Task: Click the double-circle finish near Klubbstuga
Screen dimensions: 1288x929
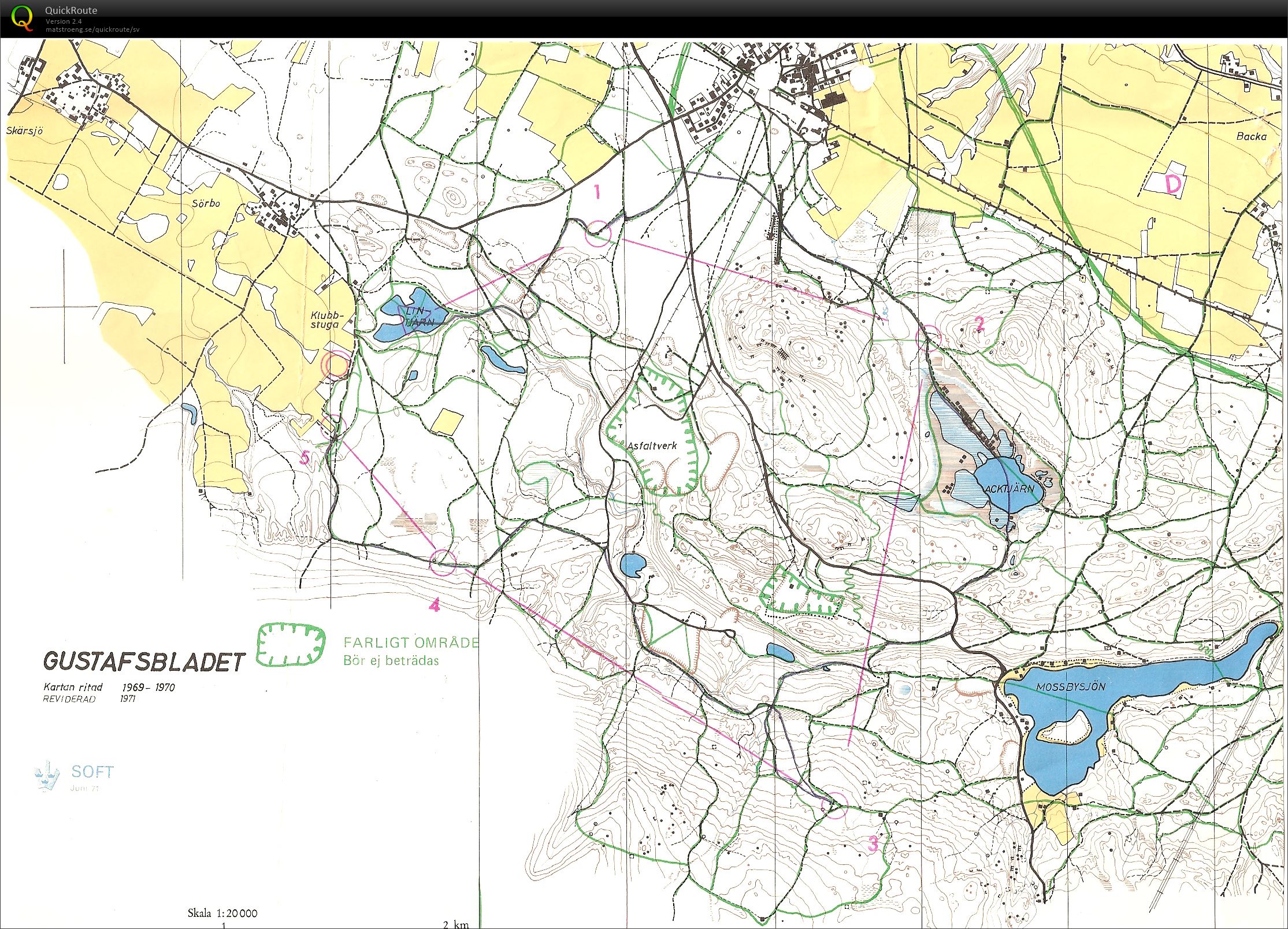Action: 336,365
